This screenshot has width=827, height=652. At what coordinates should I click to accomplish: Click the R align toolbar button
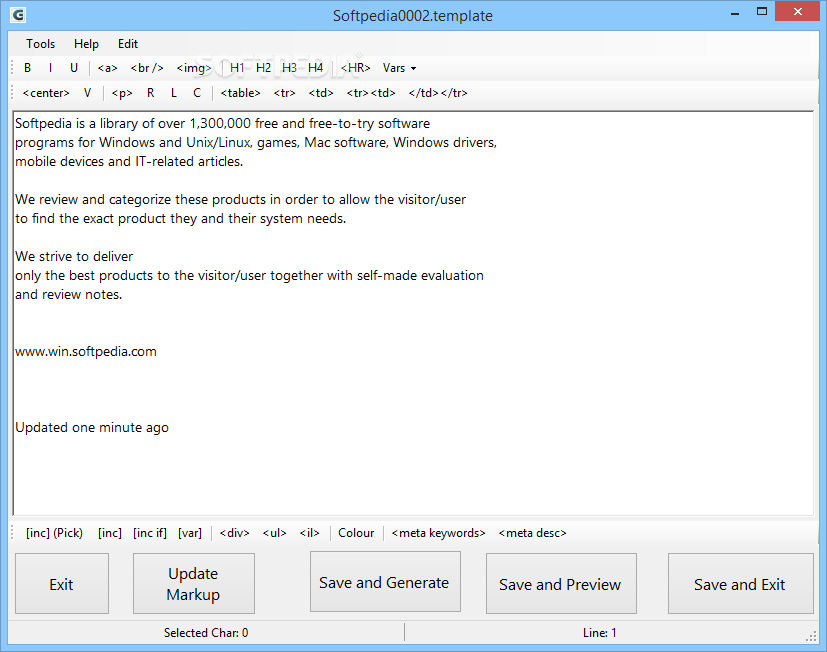click(x=151, y=93)
